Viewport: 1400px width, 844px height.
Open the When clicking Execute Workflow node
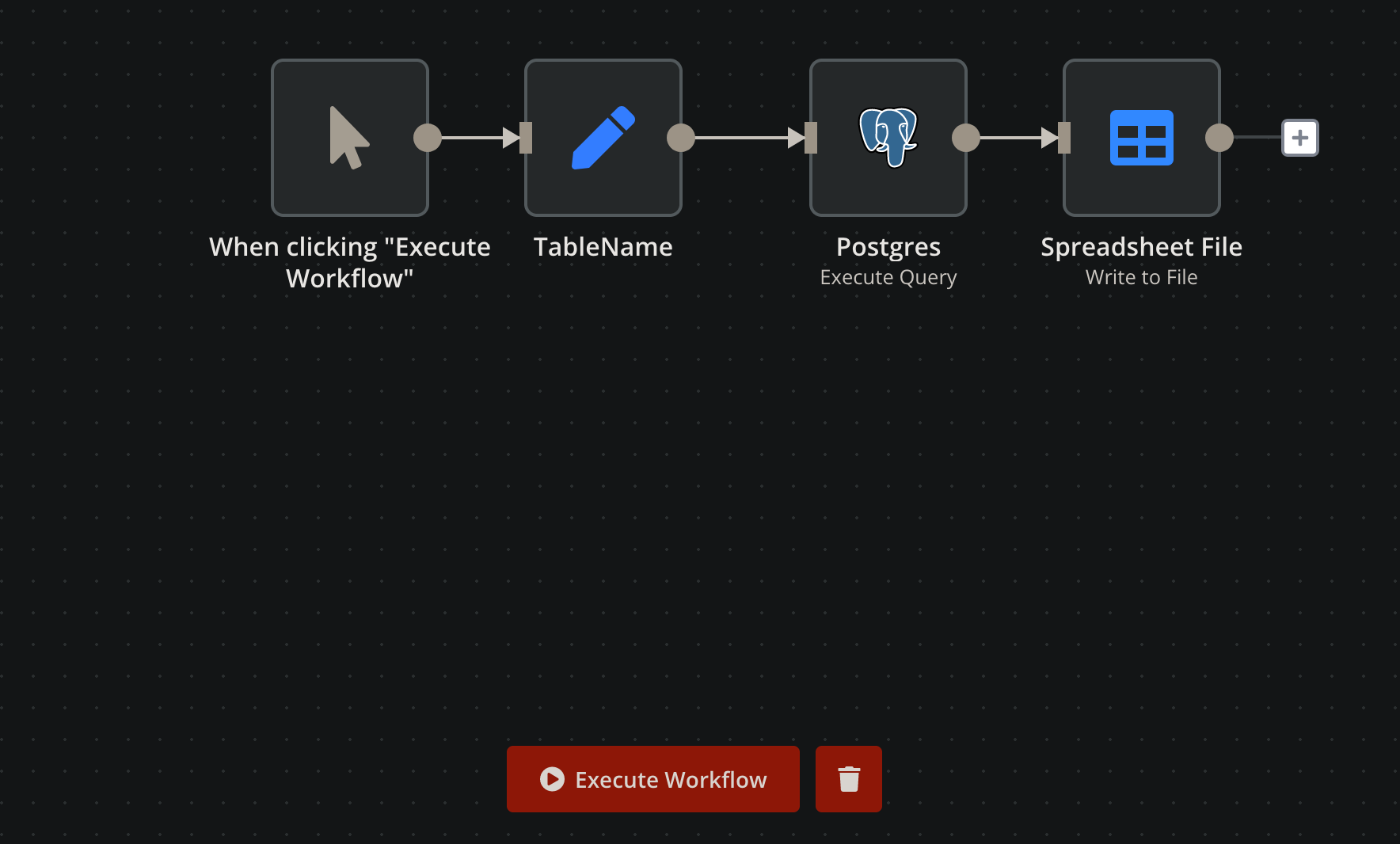point(349,137)
